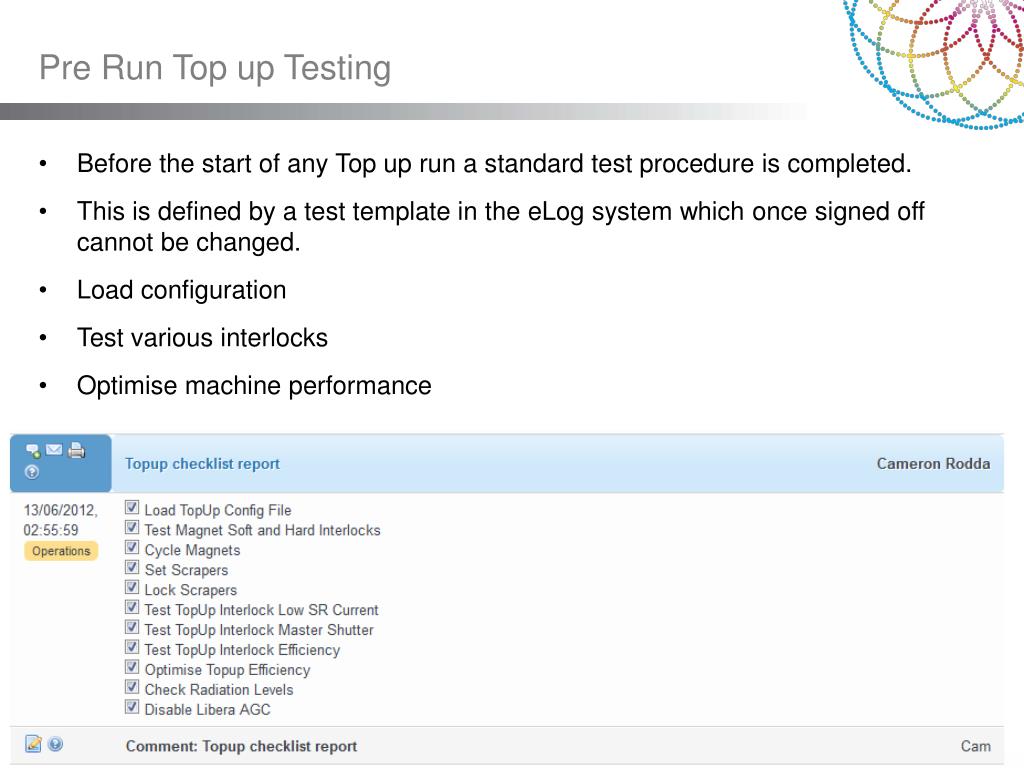Toggle the Load TopUp Config File checkbox
Screen dimensions: 1024x768
pyautogui.click(x=132, y=507)
